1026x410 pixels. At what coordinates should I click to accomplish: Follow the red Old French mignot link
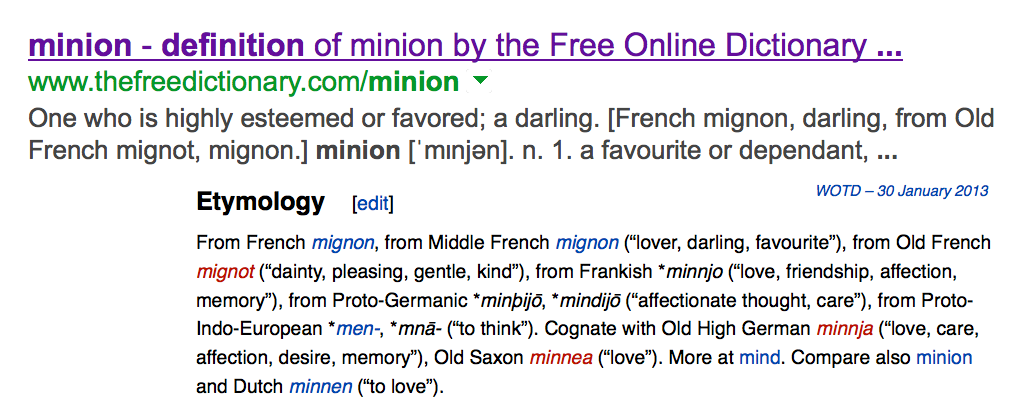click(x=225, y=271)
